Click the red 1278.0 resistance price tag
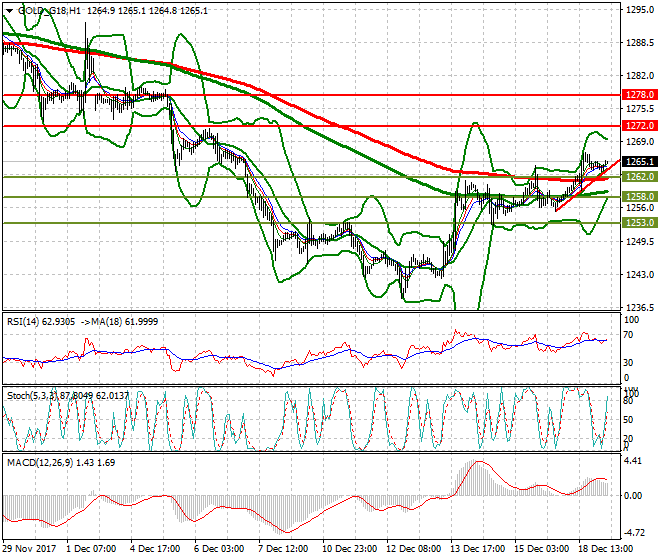Image resolution: width=660 pixels, height=560 pixels. click(x=638, y=94)
